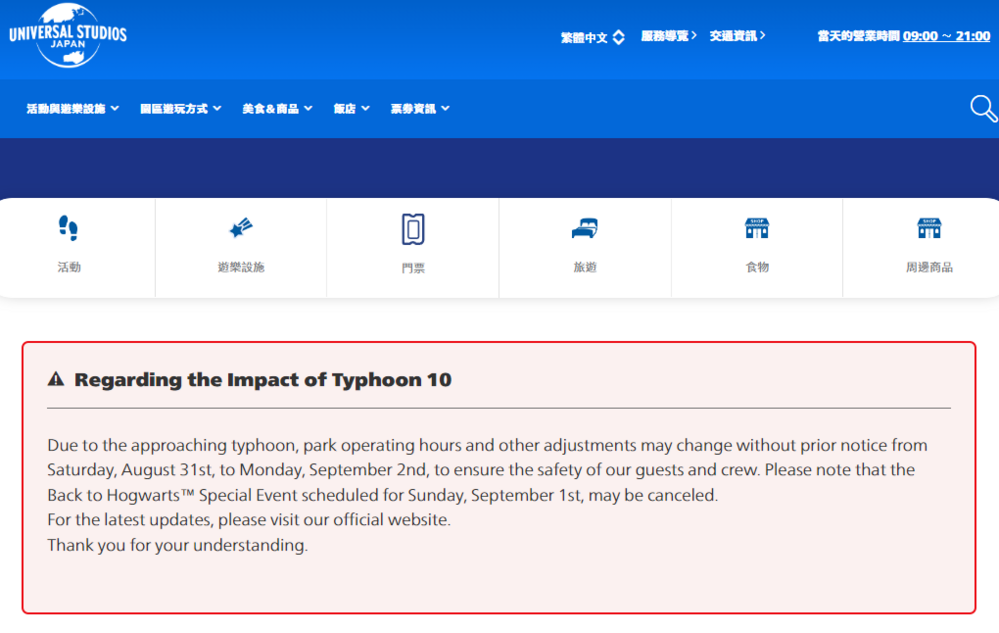This screenshot has width=999, height=633.
Task: Click the footprints 活動 icon
Action: 69,228
